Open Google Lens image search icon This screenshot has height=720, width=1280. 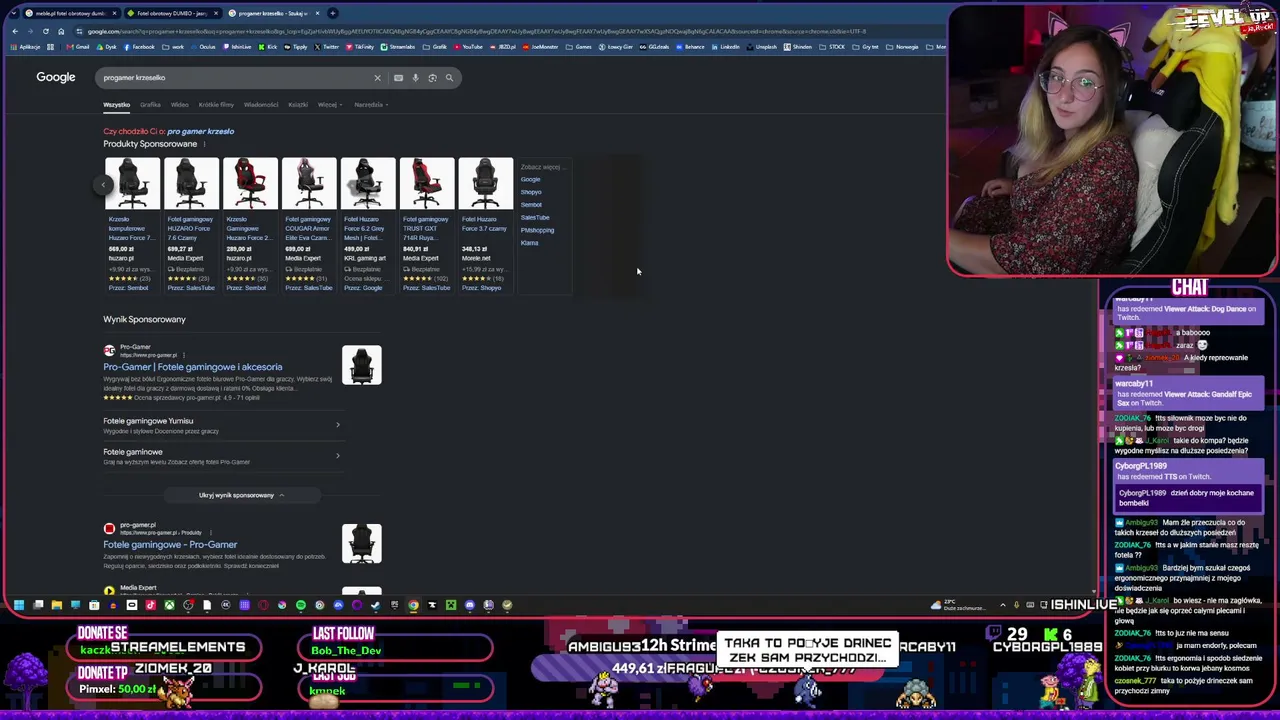tap(432, 77)
